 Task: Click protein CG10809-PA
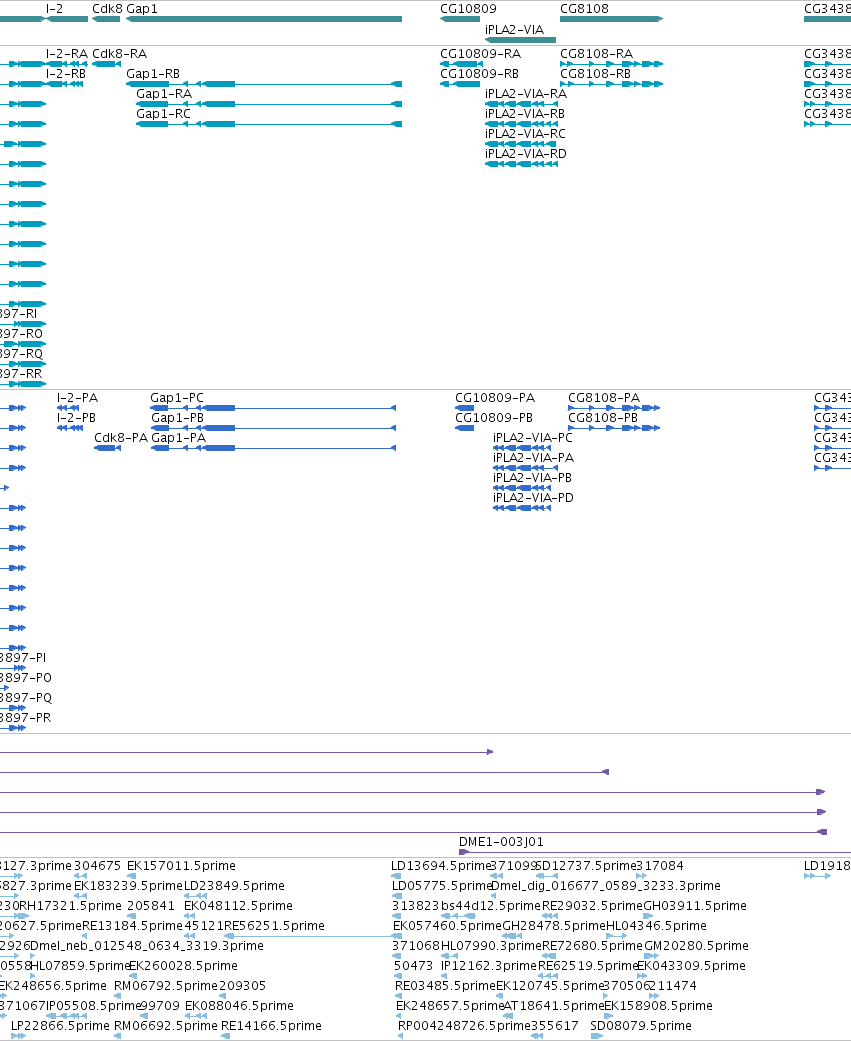(464, 408)
